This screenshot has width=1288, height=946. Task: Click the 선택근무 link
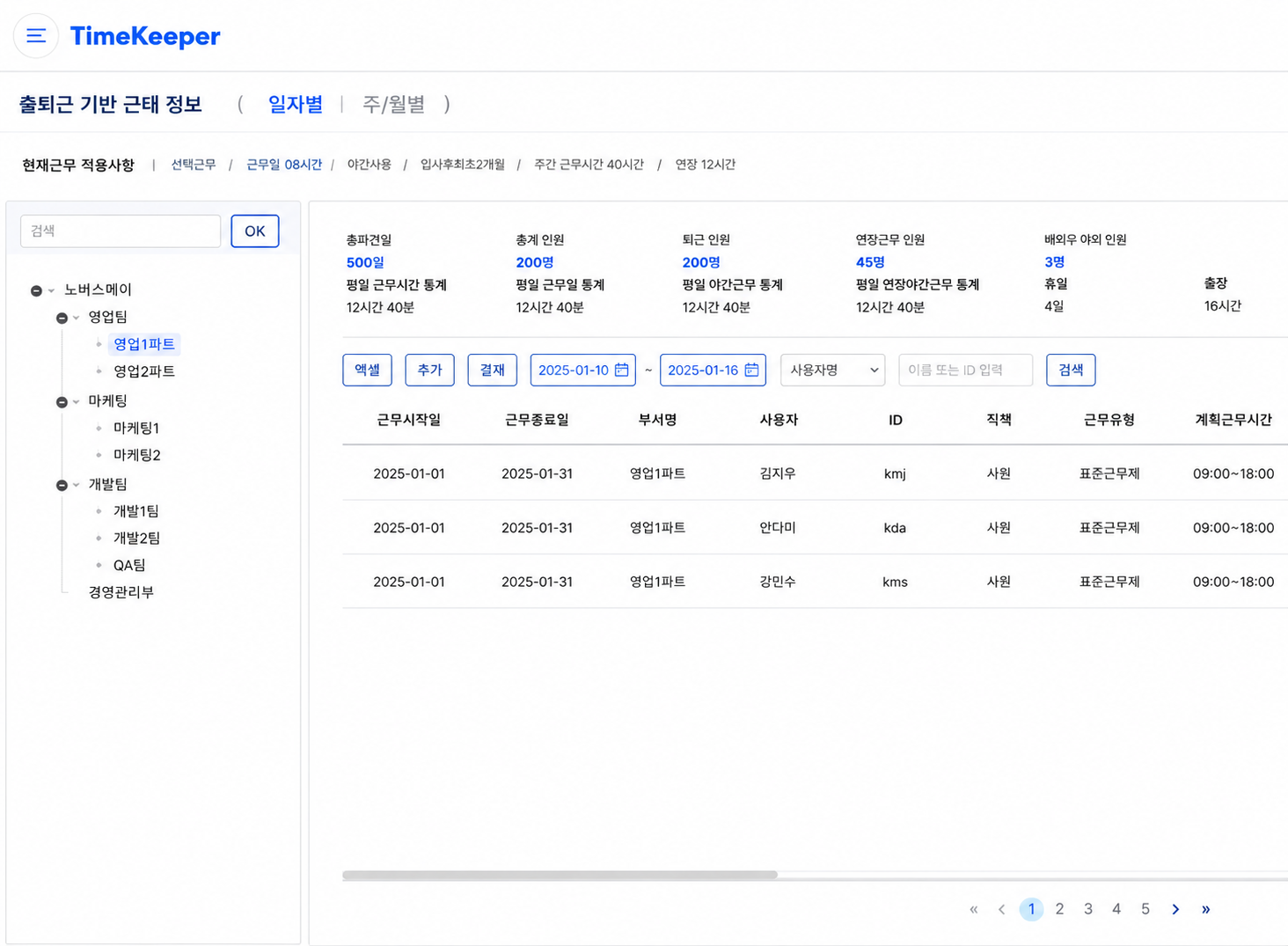194,165
